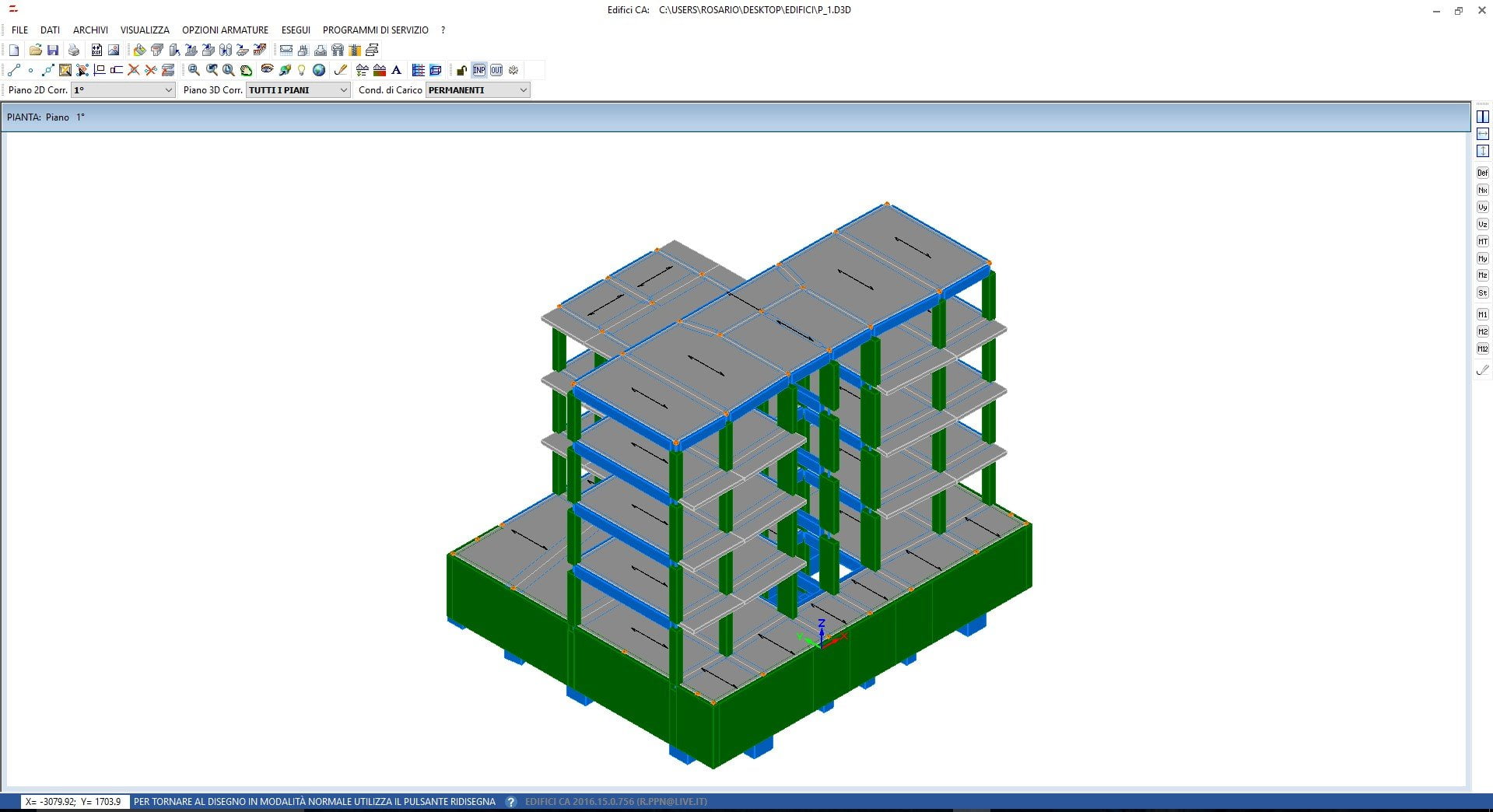
Task: Toggle the OUT output display mode
Action: point(496,70)
